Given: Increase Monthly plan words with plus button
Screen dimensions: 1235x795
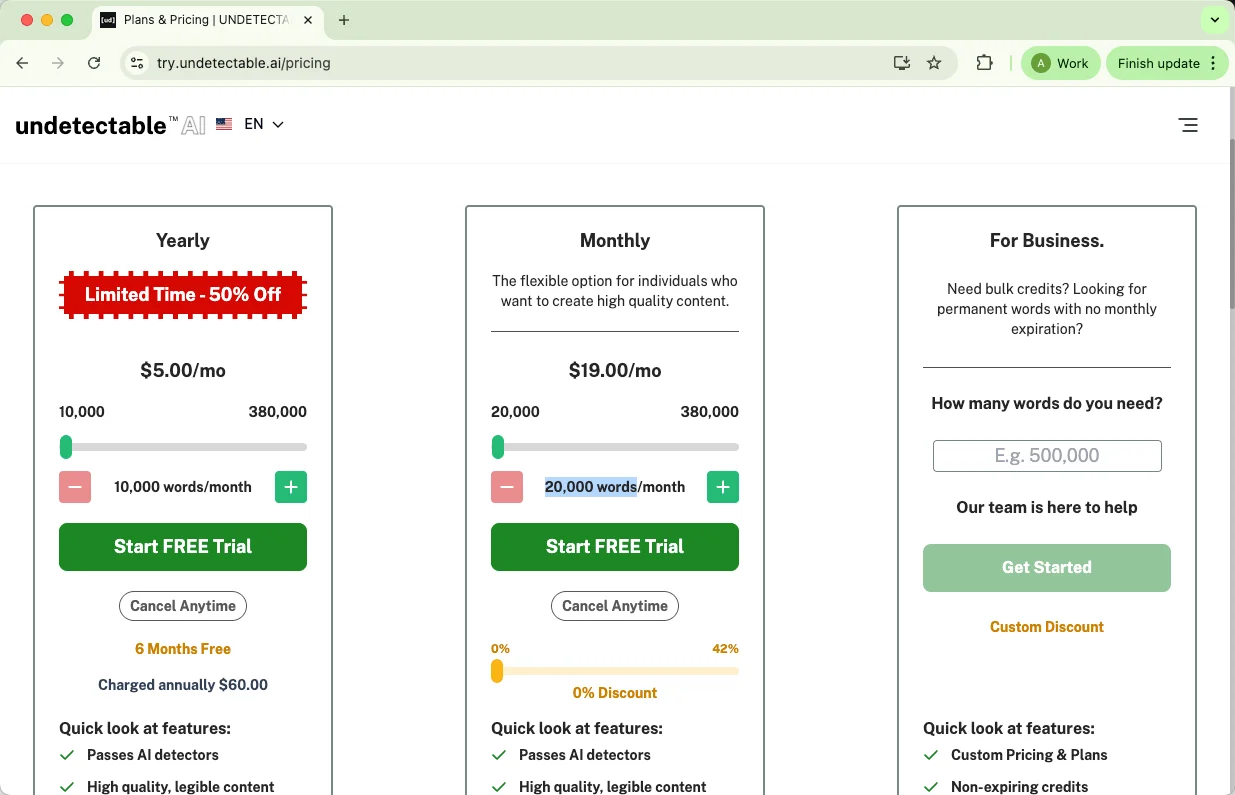Looking at the screenshot, I should 723,487.
